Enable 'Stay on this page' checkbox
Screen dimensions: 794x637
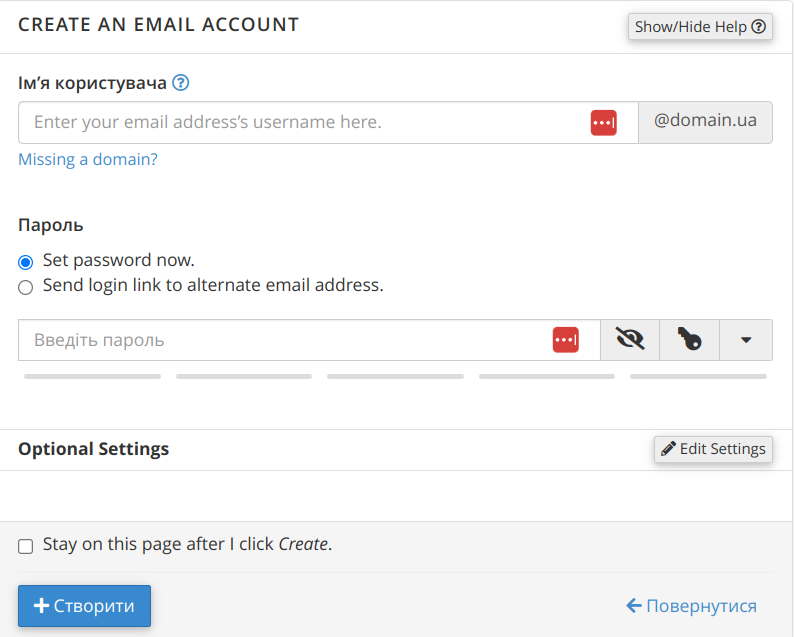coord(26,546)
